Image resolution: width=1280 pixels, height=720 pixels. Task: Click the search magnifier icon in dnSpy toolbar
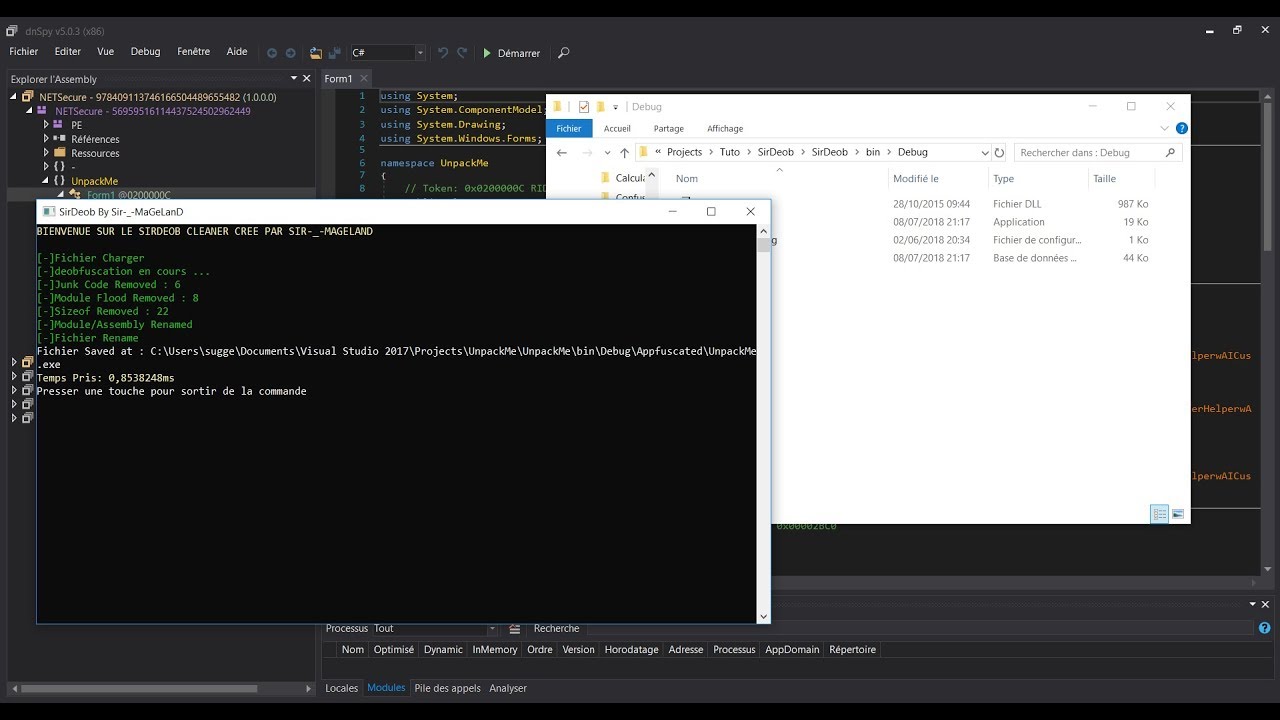tap(564, 53)
